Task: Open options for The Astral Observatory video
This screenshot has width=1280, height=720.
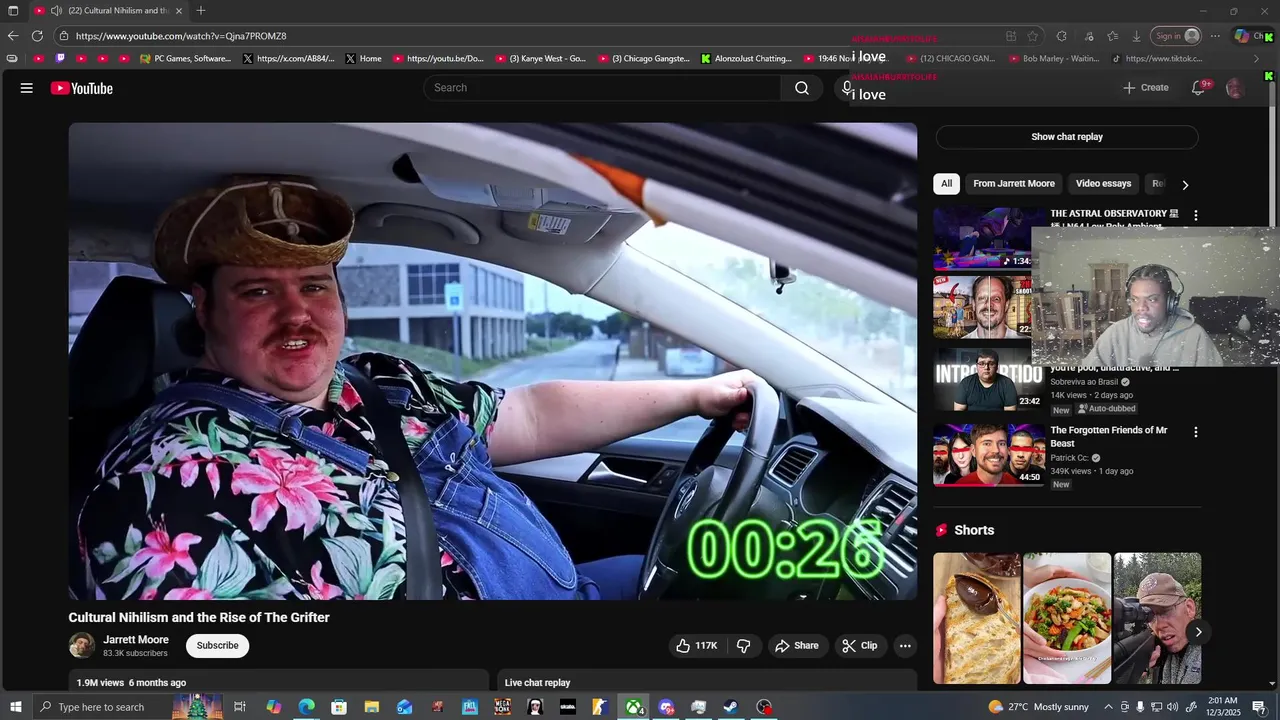Action: (x=1195, y=215)
